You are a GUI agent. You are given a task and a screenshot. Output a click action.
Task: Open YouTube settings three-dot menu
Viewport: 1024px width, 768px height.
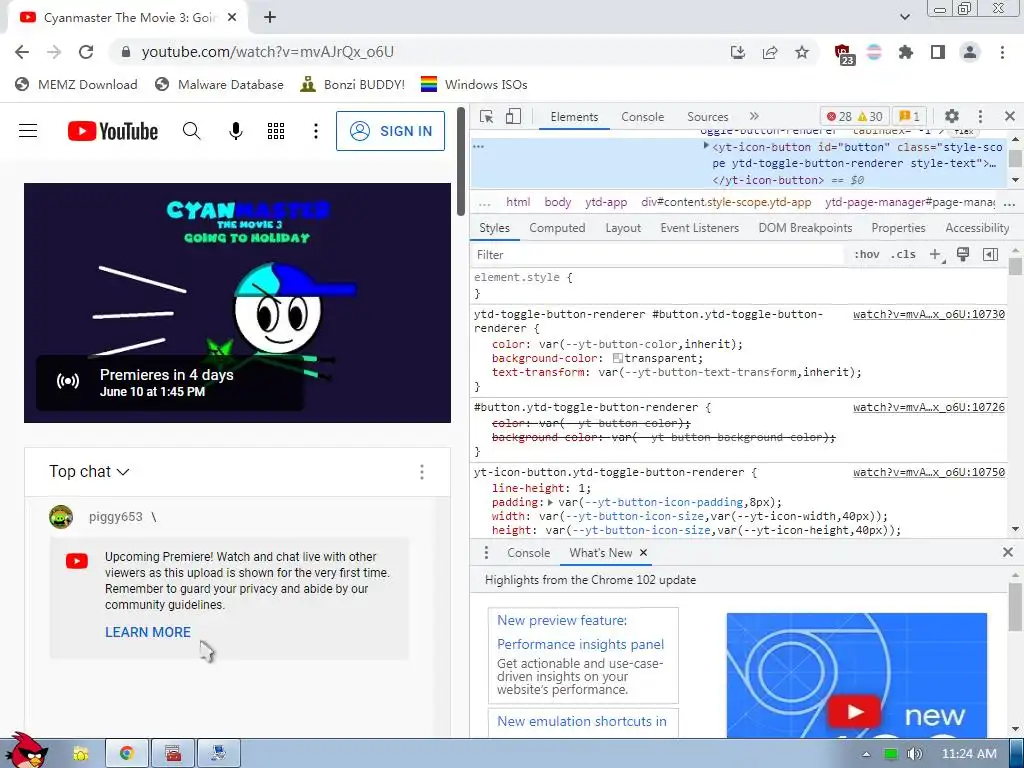tap(316, 131)
